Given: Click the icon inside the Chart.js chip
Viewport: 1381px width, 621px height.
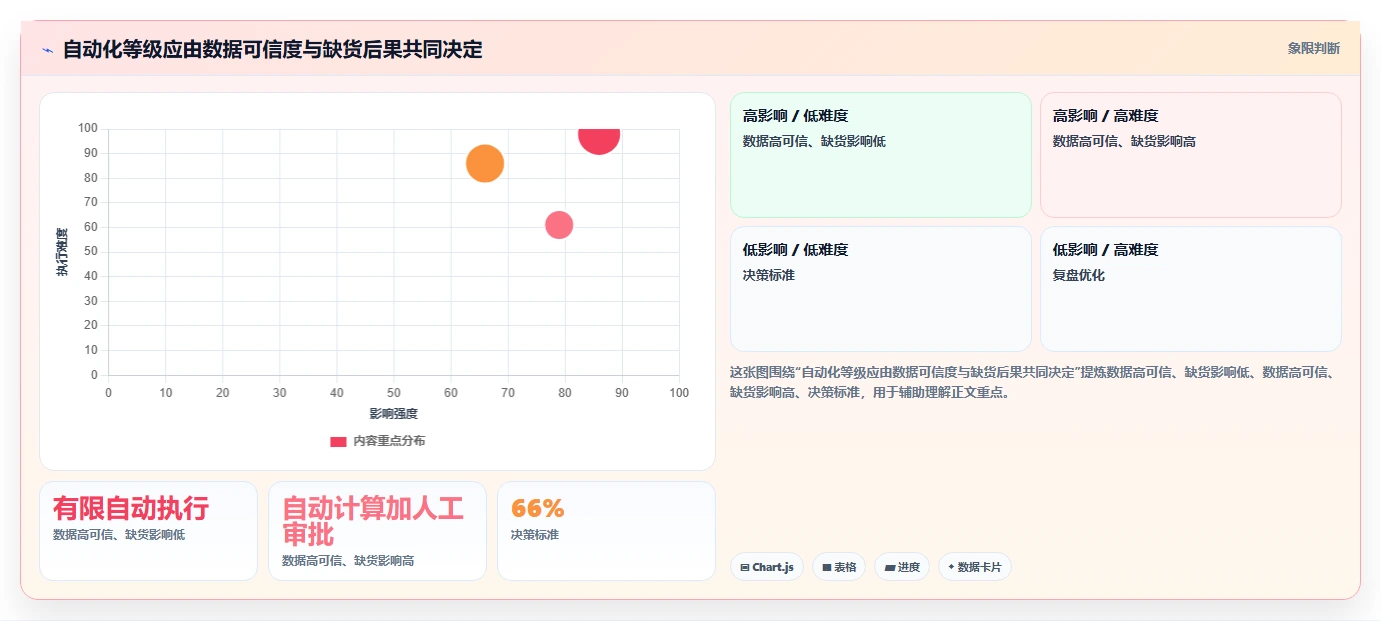Looking at the screenshot, I should pos(745,567).
